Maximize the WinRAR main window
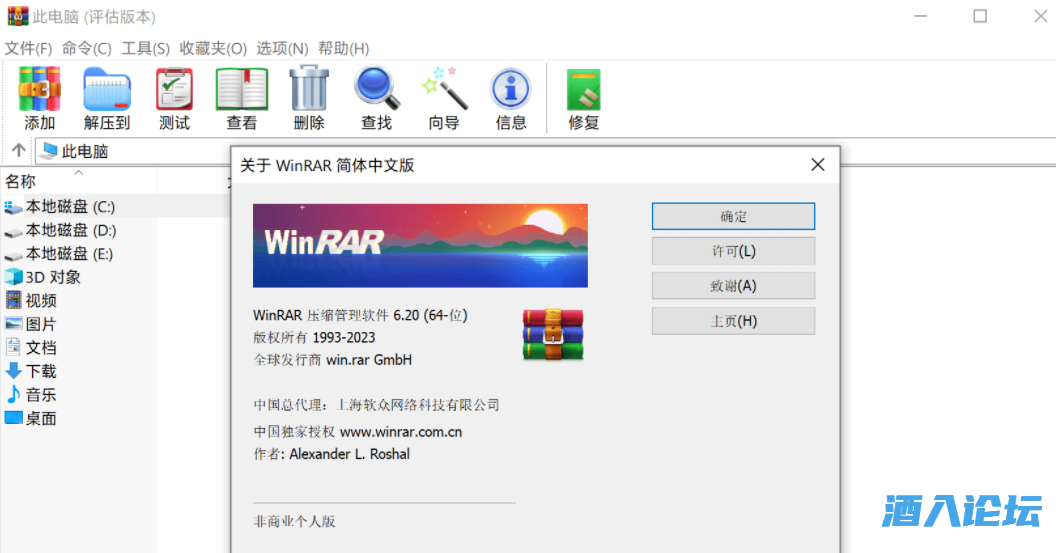This screenshot has width=1056, height=553. pos(980,15)
